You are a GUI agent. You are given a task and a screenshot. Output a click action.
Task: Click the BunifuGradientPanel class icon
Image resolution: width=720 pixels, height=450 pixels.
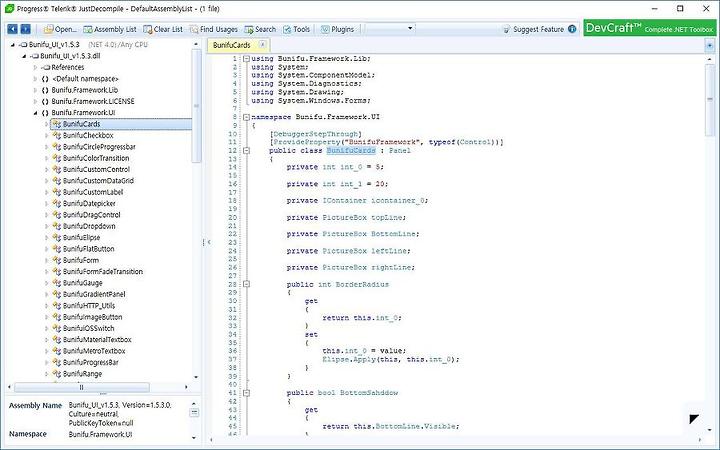[x=56, y=294]
